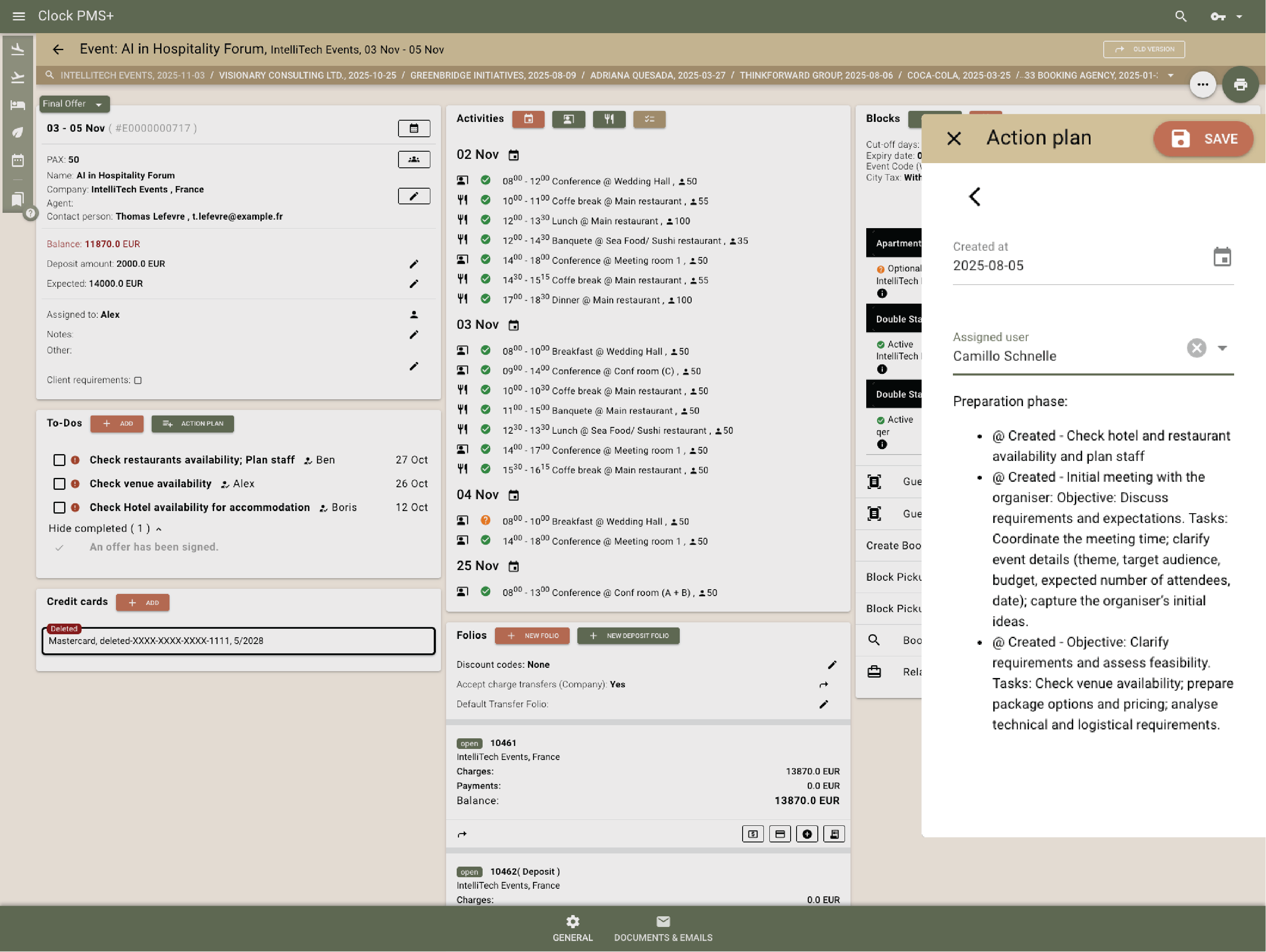
Task: Click the deposit amount edit pencil
Action: 414,264
